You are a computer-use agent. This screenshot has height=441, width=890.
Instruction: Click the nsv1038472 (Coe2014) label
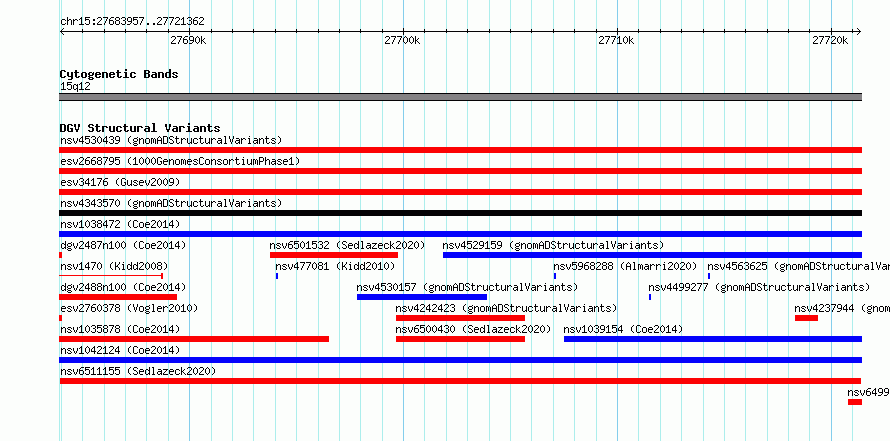(x=120, y=224)
